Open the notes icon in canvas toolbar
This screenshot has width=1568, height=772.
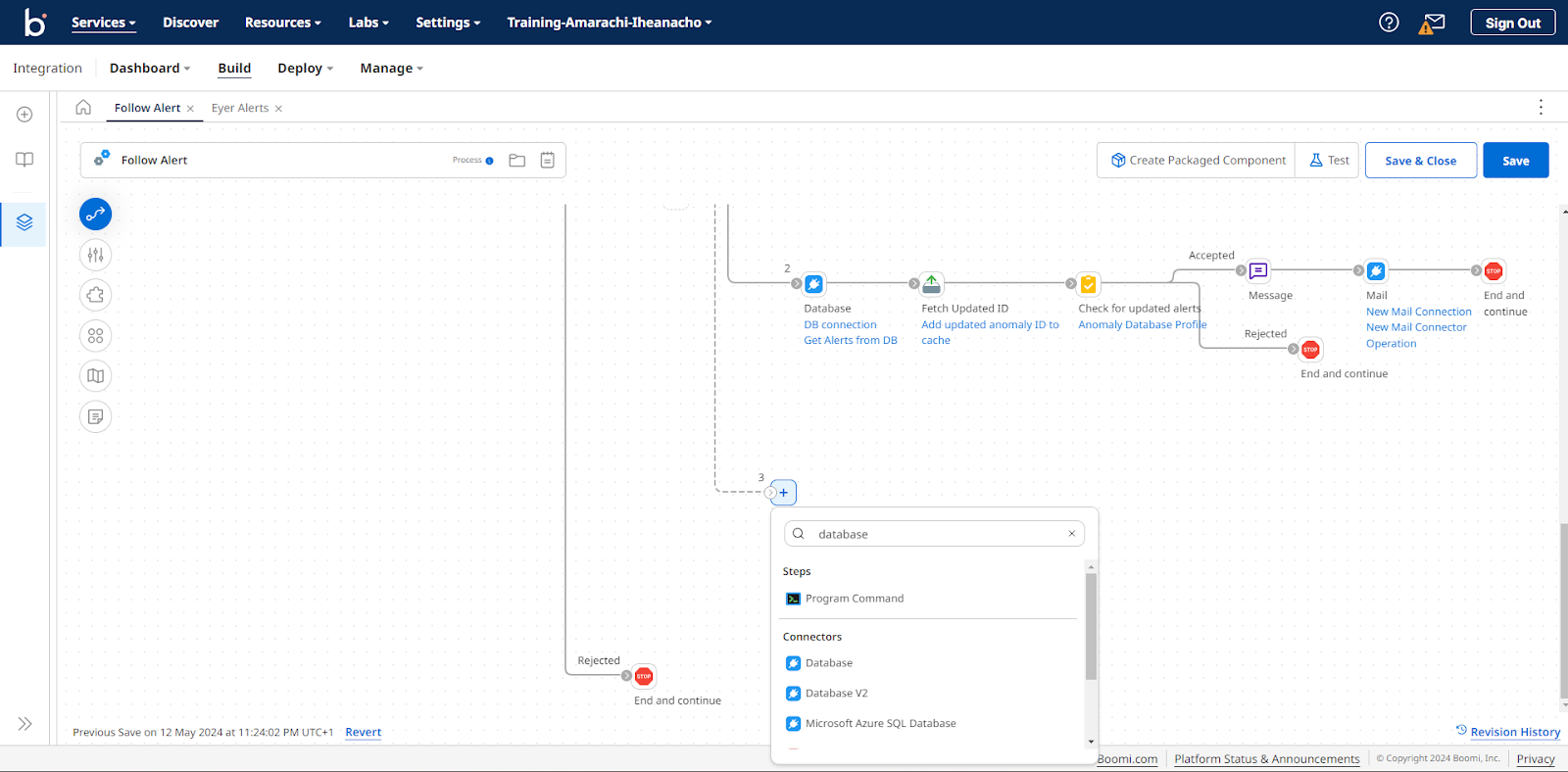pyautogui.click(x=95, y=416)
